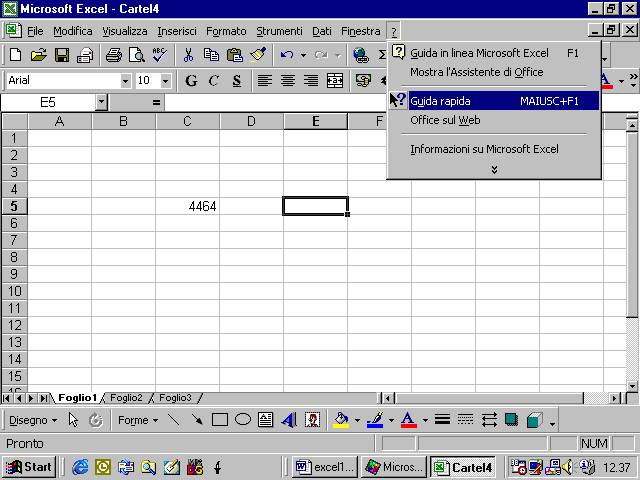This screenshot has height=480, width=640.
Task: Open the Modifica menu
Action: pyautogui.click(x=73, y=31)
